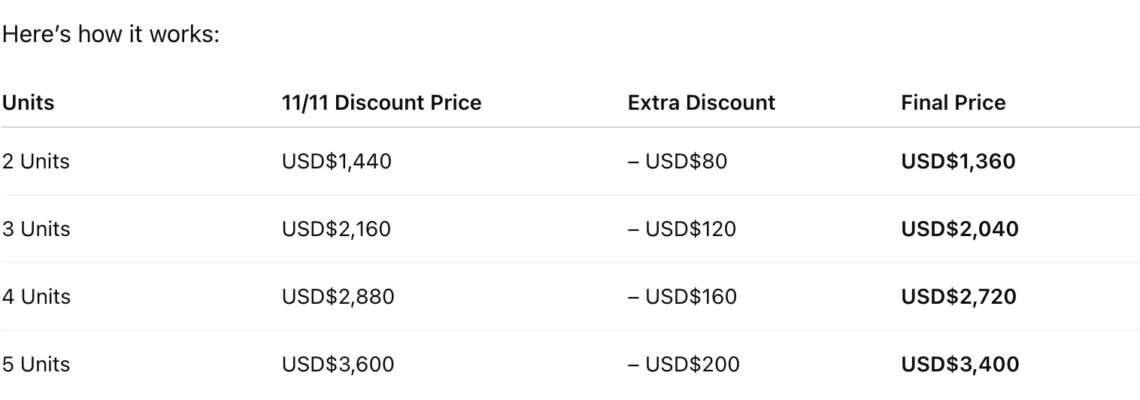Select the – USD$120 extra discount

click(681, 229)
